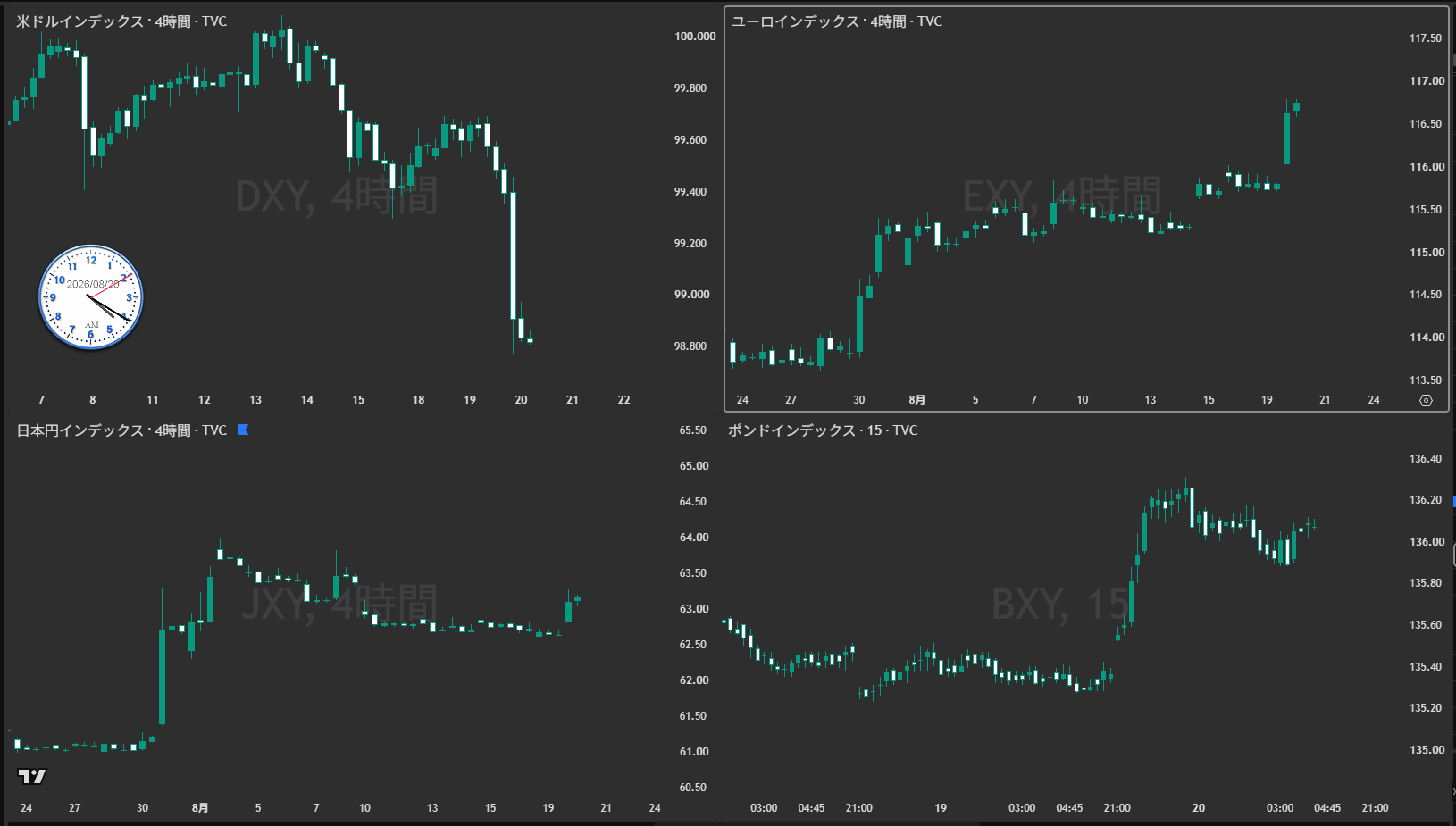The width and height of the screenshot is (1456, 826).
Task: Click the 135.00 price label
Action: pos(1427,750)
